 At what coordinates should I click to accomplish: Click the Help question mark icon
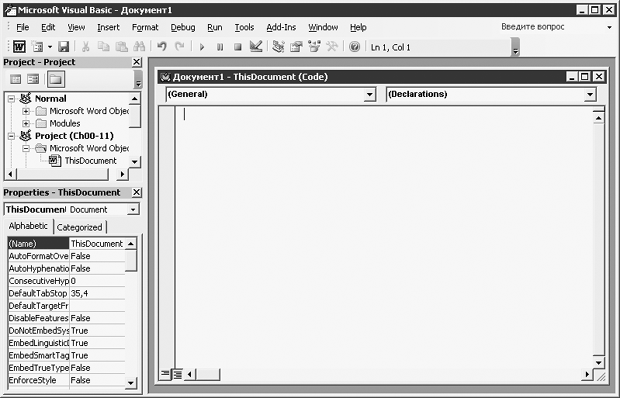click(354, 47)
